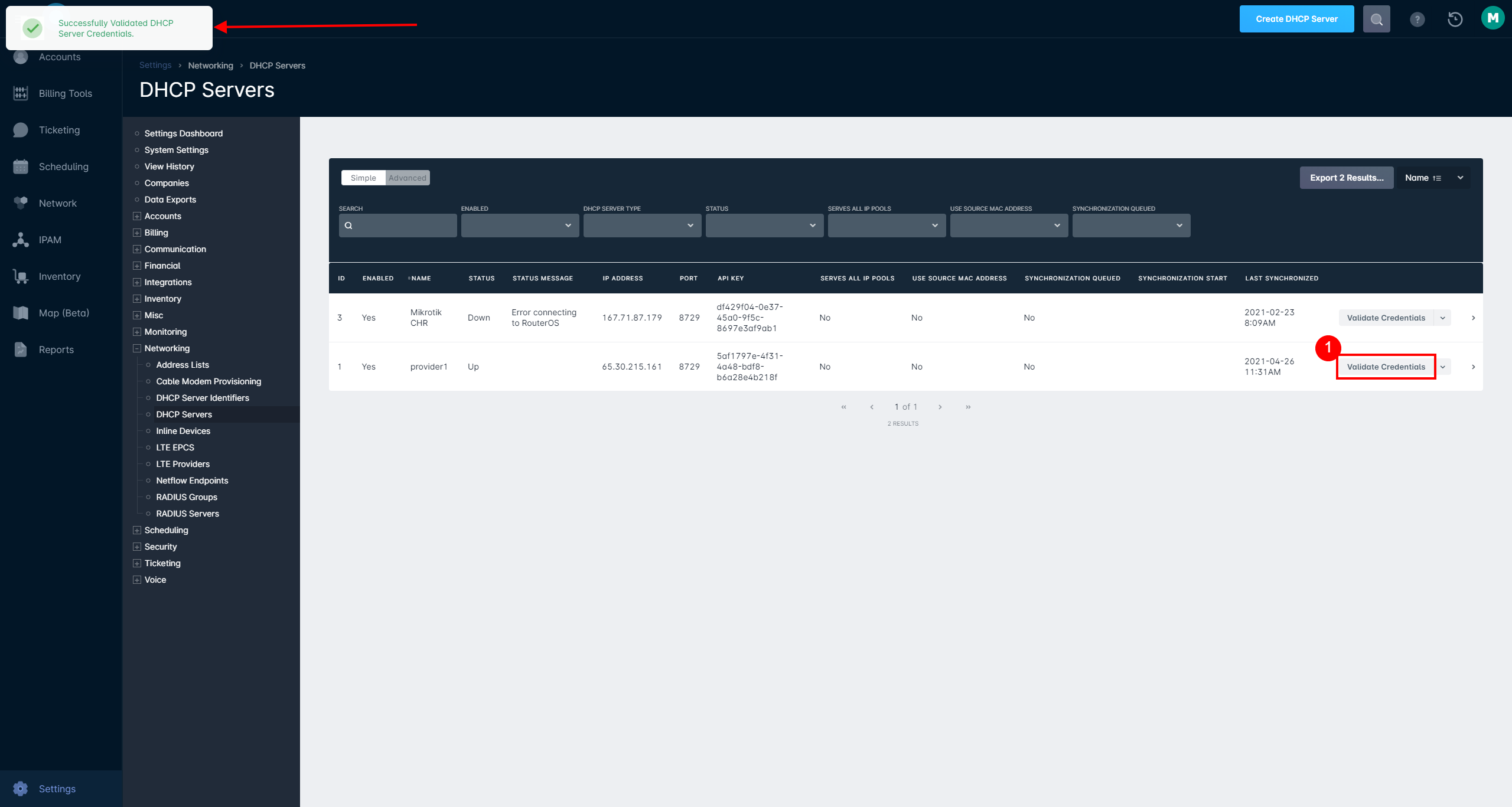Image resolution: width=1512 pixels, height=807 pixels.
Task: Open the DHCP Server Identifiers settings page
Action: tap(203, 397)
